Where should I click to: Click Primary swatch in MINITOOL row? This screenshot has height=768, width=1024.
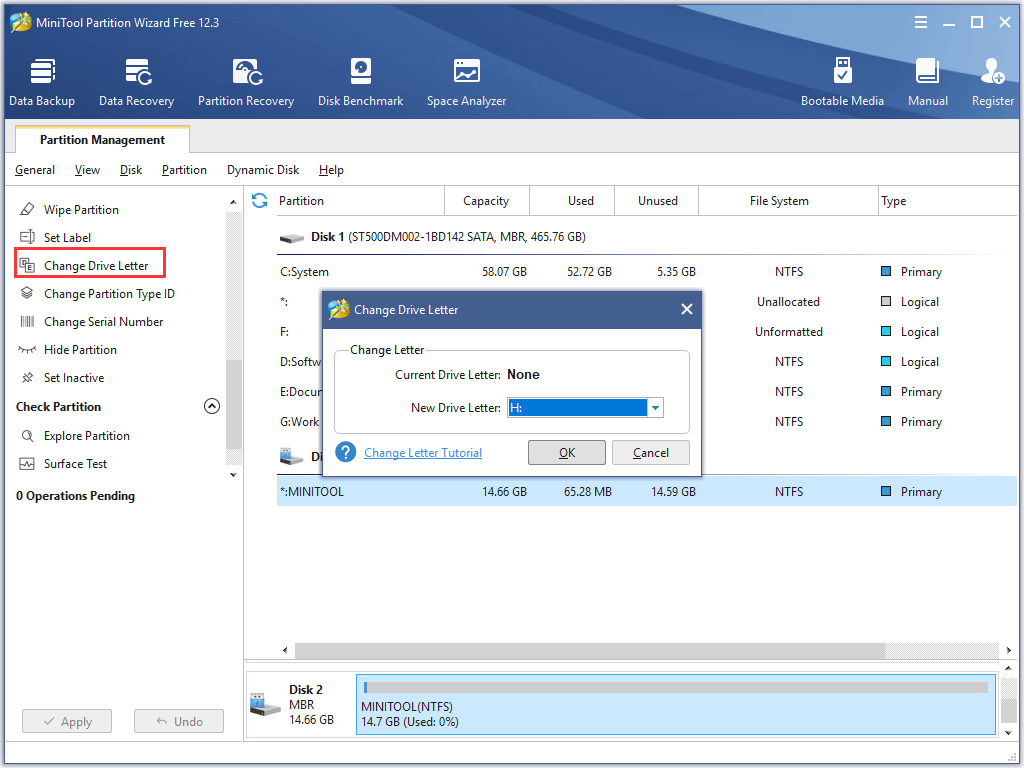(886, 490)
